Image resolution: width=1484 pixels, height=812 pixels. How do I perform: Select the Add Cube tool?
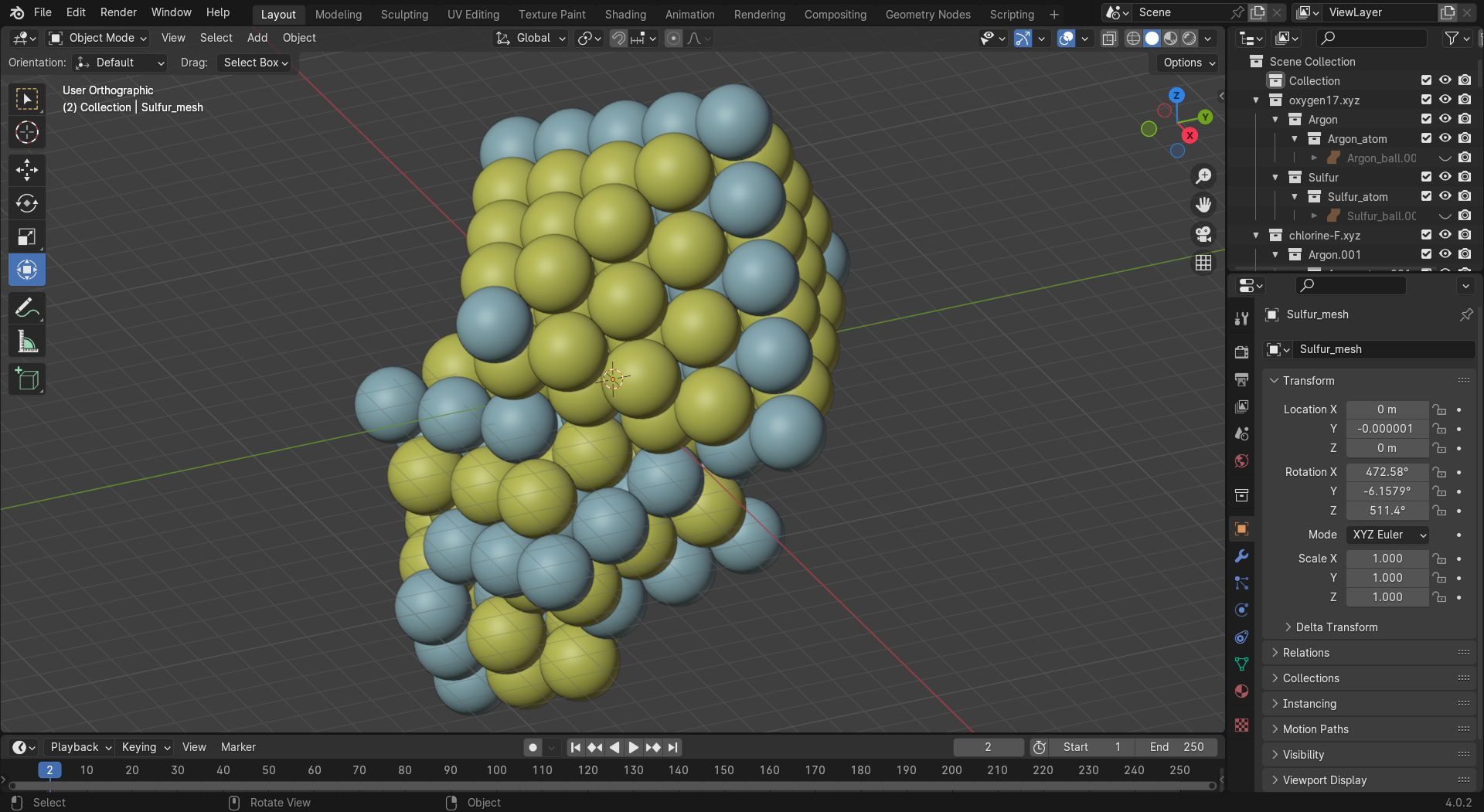click(27, 379)
